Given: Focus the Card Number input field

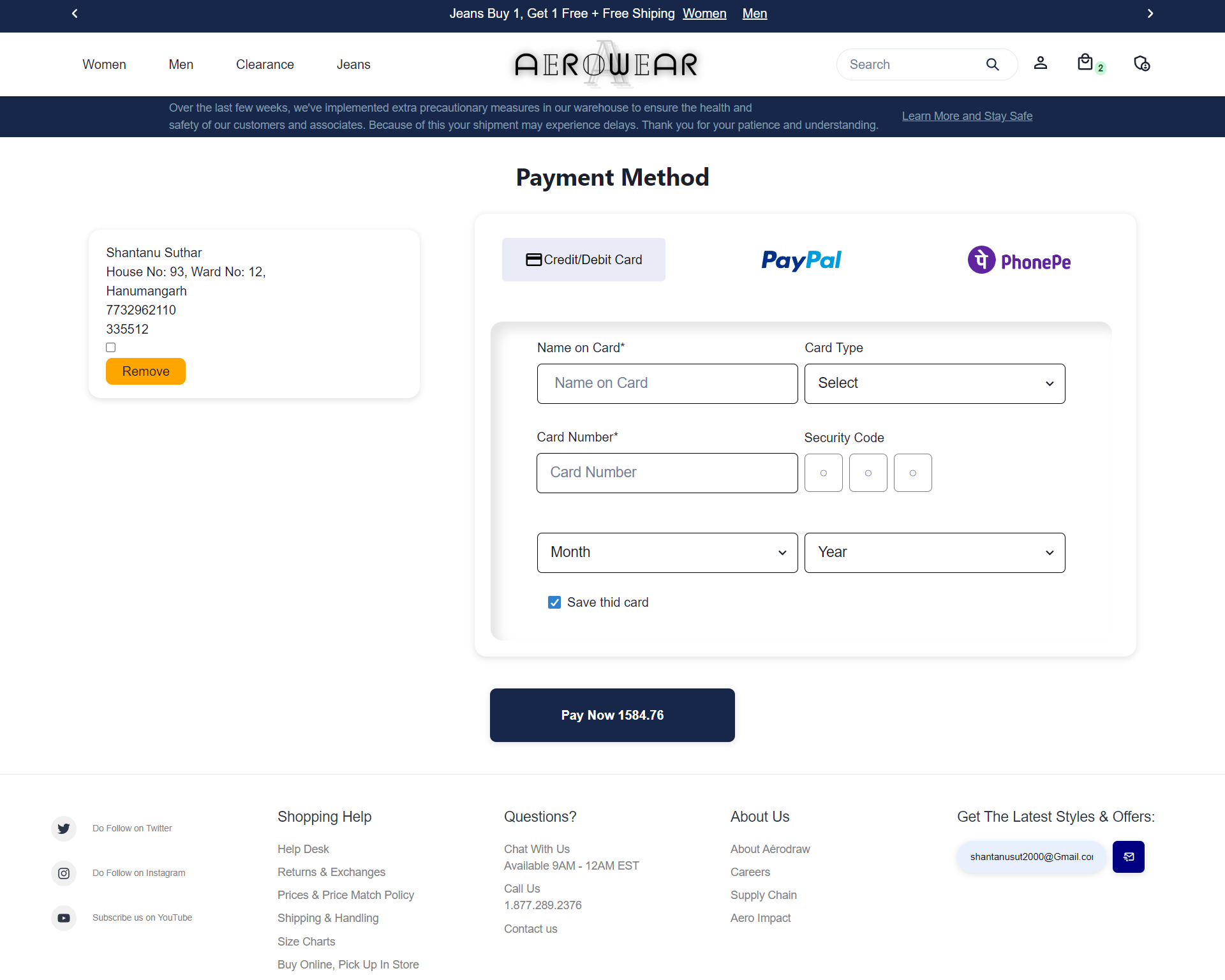Looking at the screenshot, I should (x=667, y=473).
